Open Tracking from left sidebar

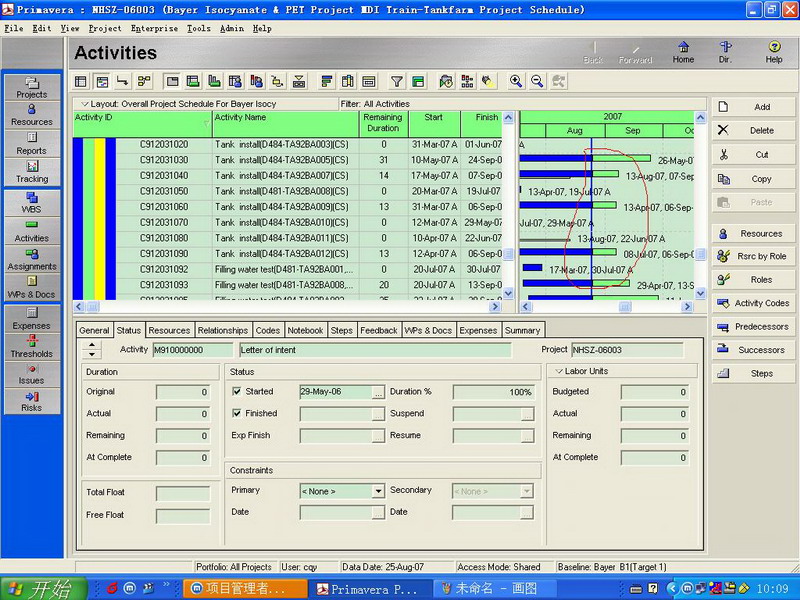[x=32, y=172]
